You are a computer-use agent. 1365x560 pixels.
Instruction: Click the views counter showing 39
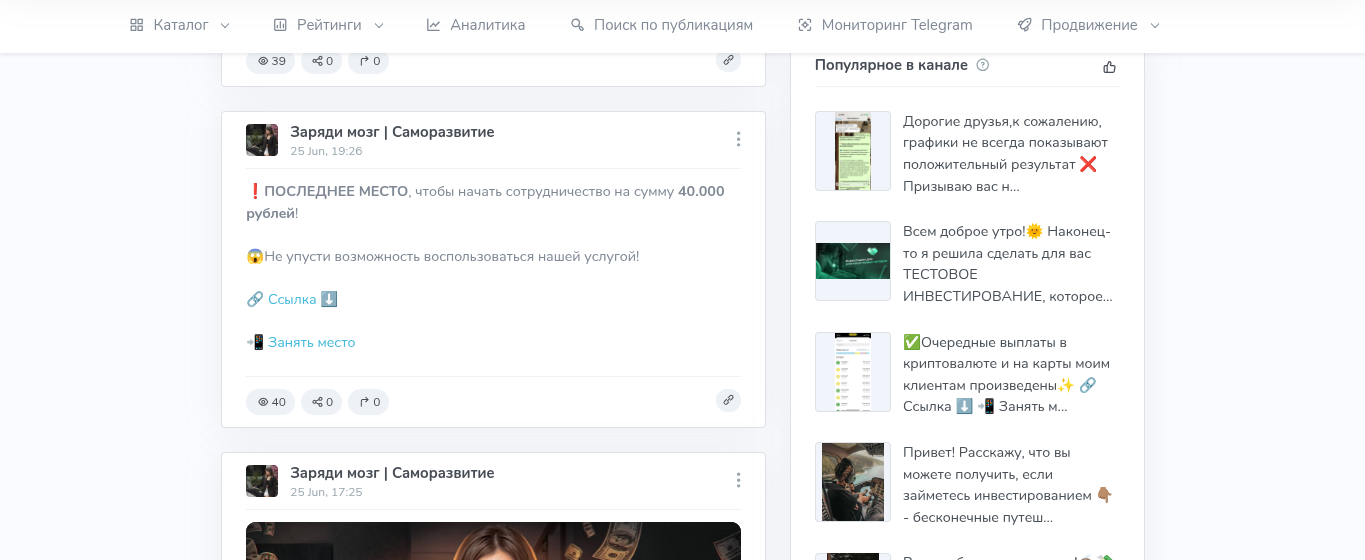pyautogui.click(x=271, y=61)
